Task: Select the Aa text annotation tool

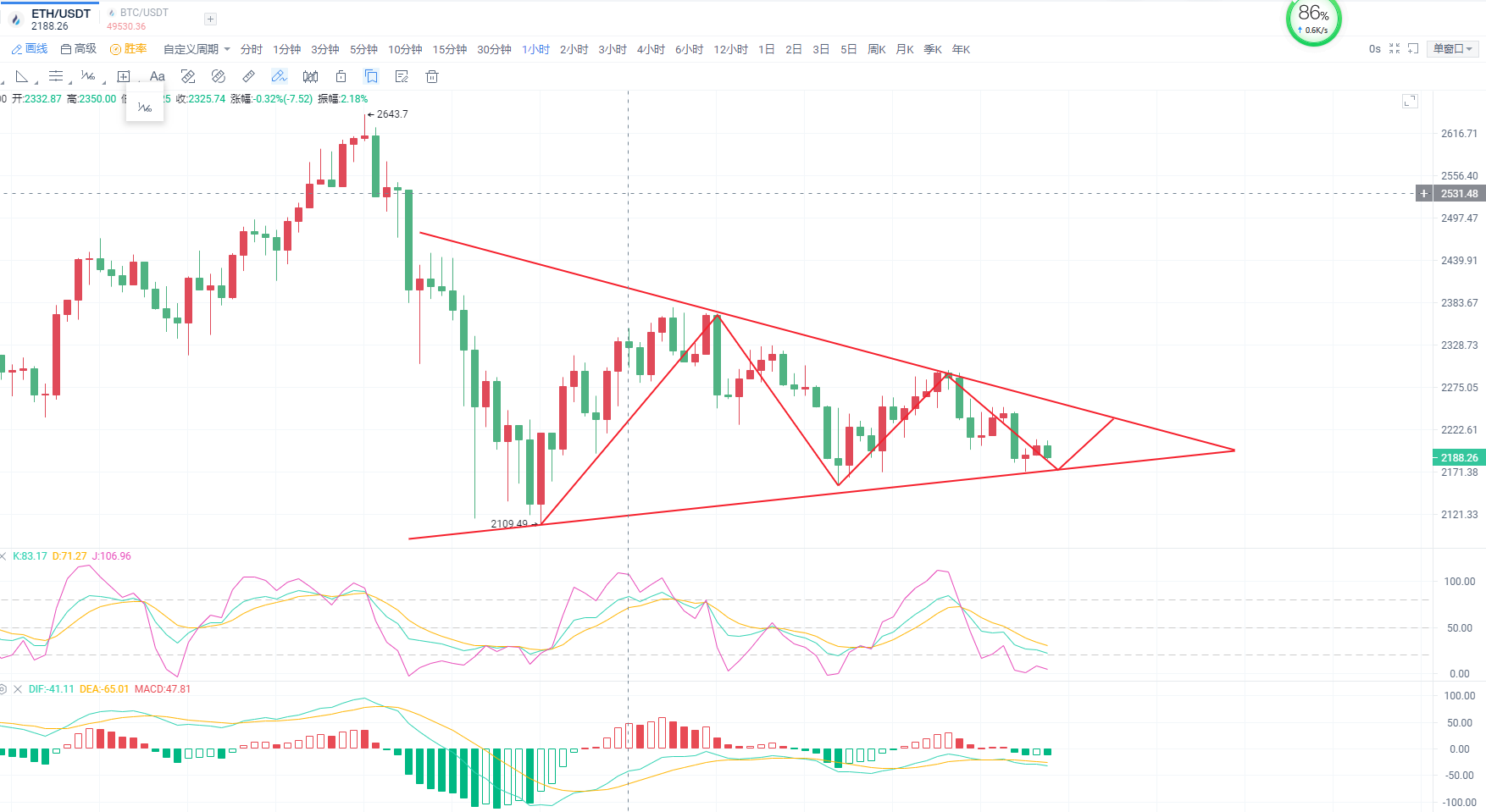Action: pyautogui.click(x=157, y=76)
